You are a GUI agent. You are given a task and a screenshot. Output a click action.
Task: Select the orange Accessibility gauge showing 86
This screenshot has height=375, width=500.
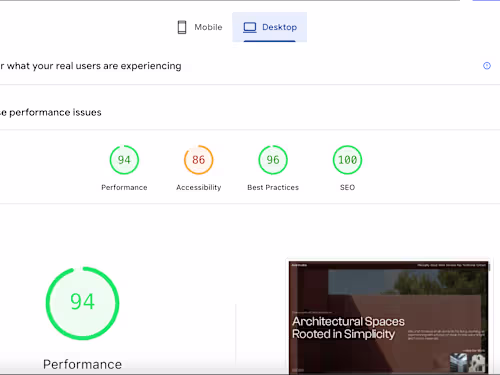point(199,160)
